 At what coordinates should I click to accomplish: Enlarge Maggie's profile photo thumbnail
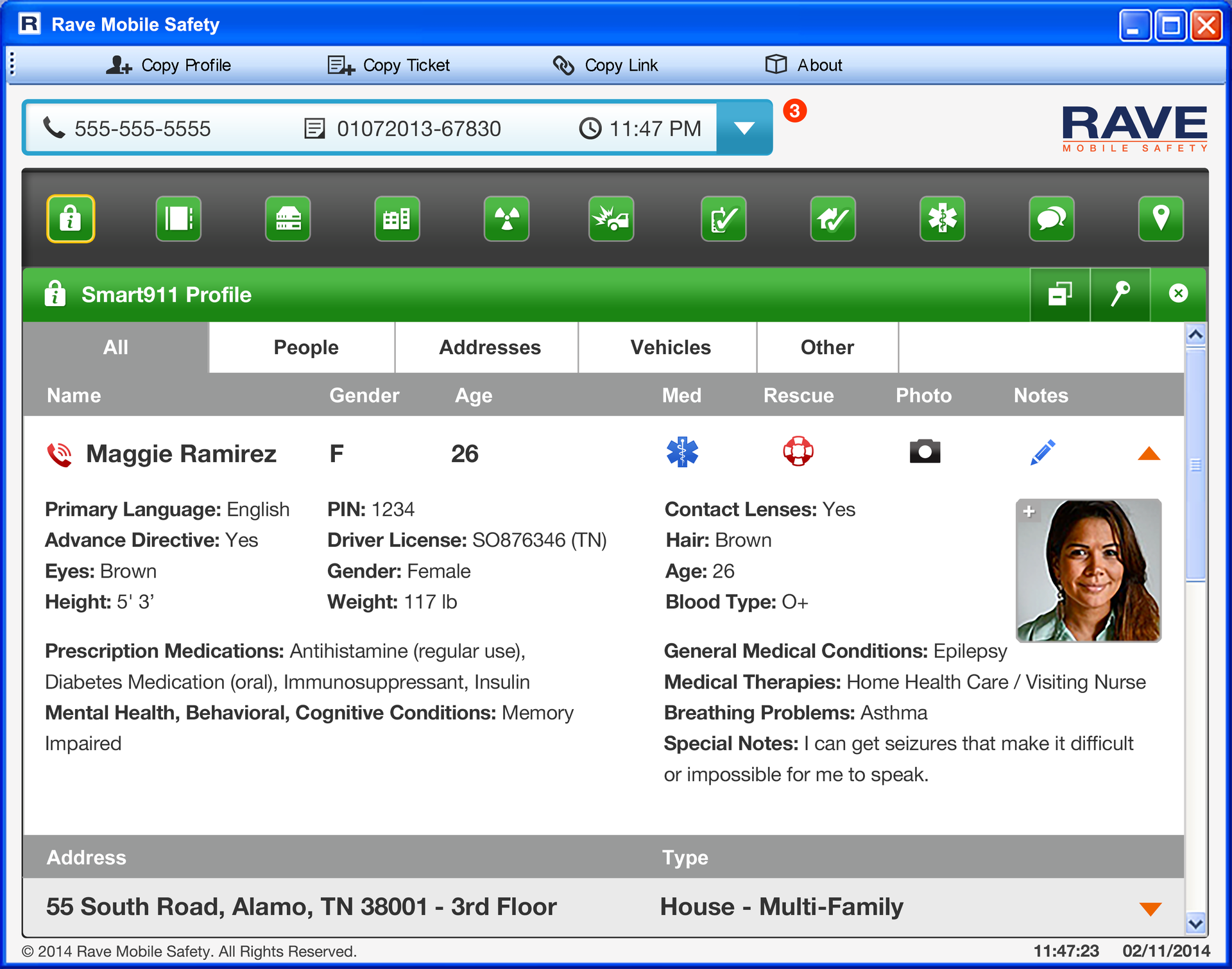pyautogui.click(x=1030, y=512)
